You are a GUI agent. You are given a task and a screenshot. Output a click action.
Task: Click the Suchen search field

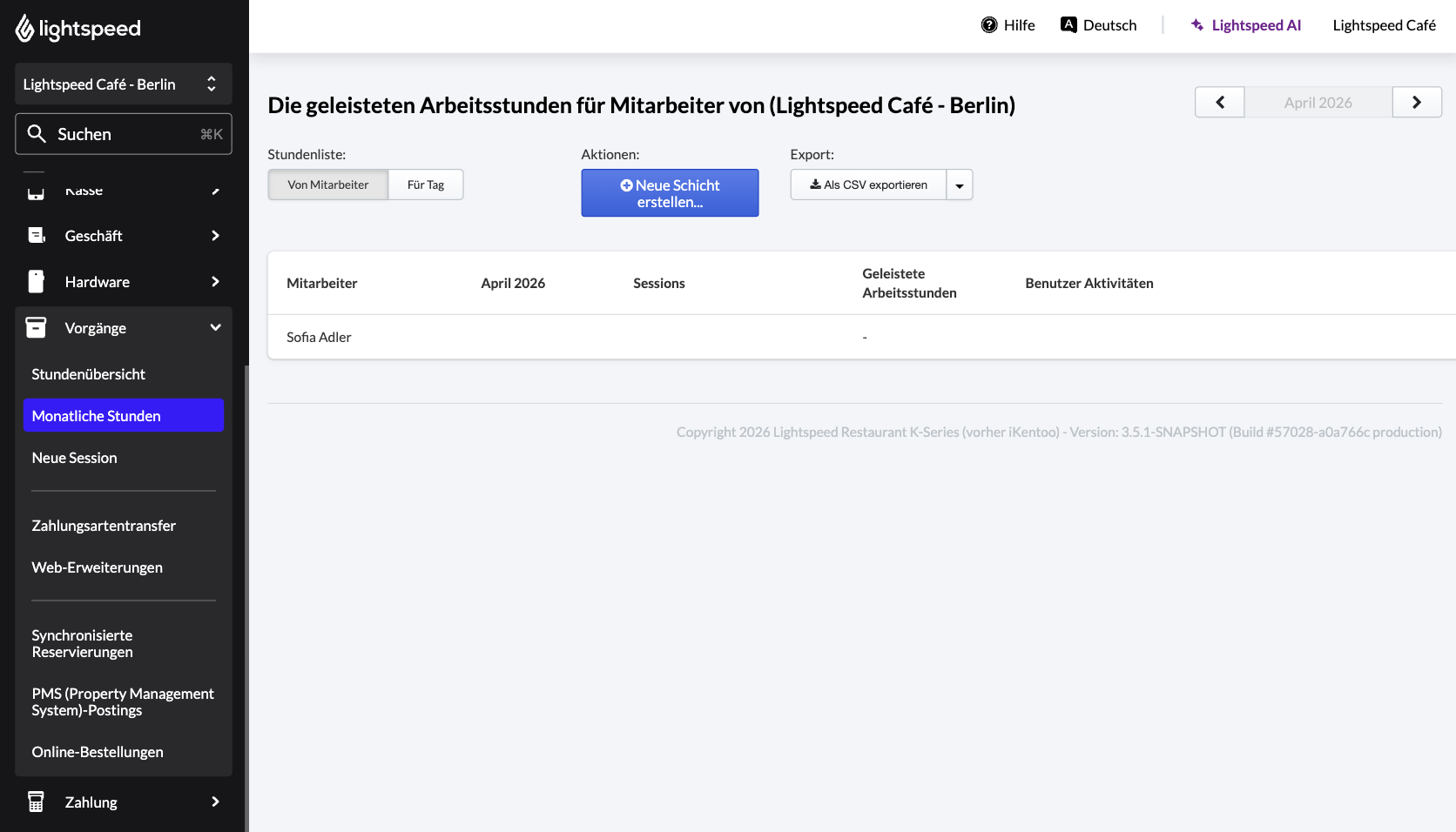tap(124, 134)
